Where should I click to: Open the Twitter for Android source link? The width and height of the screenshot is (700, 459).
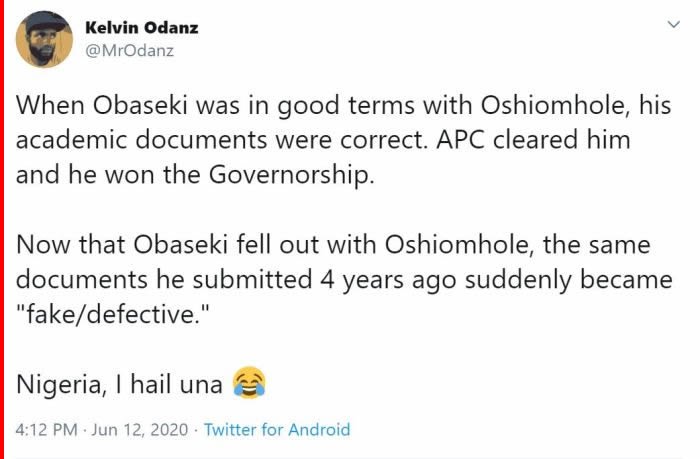pos(277,430)
